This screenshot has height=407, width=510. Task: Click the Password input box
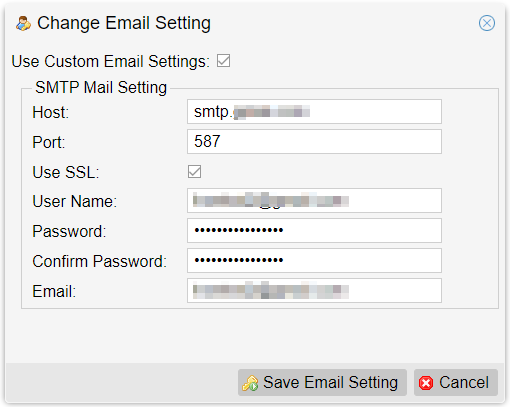[x=314, y=230]
